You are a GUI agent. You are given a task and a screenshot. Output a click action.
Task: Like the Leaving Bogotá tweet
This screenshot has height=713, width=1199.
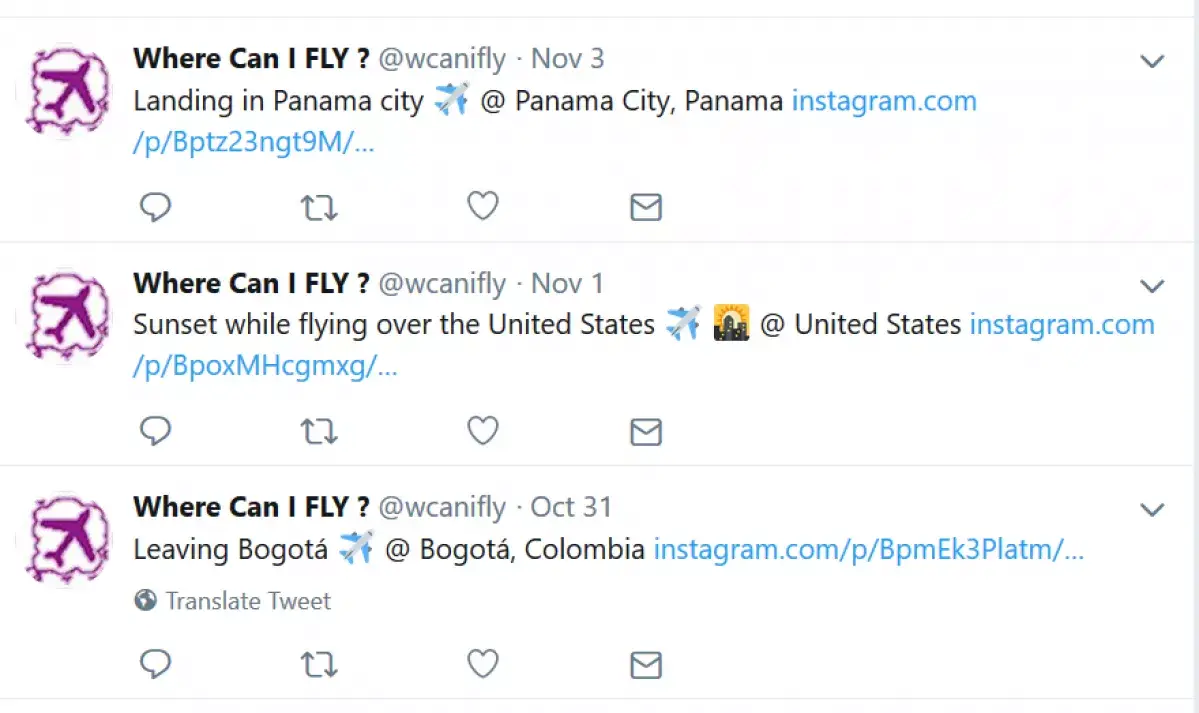483,663
